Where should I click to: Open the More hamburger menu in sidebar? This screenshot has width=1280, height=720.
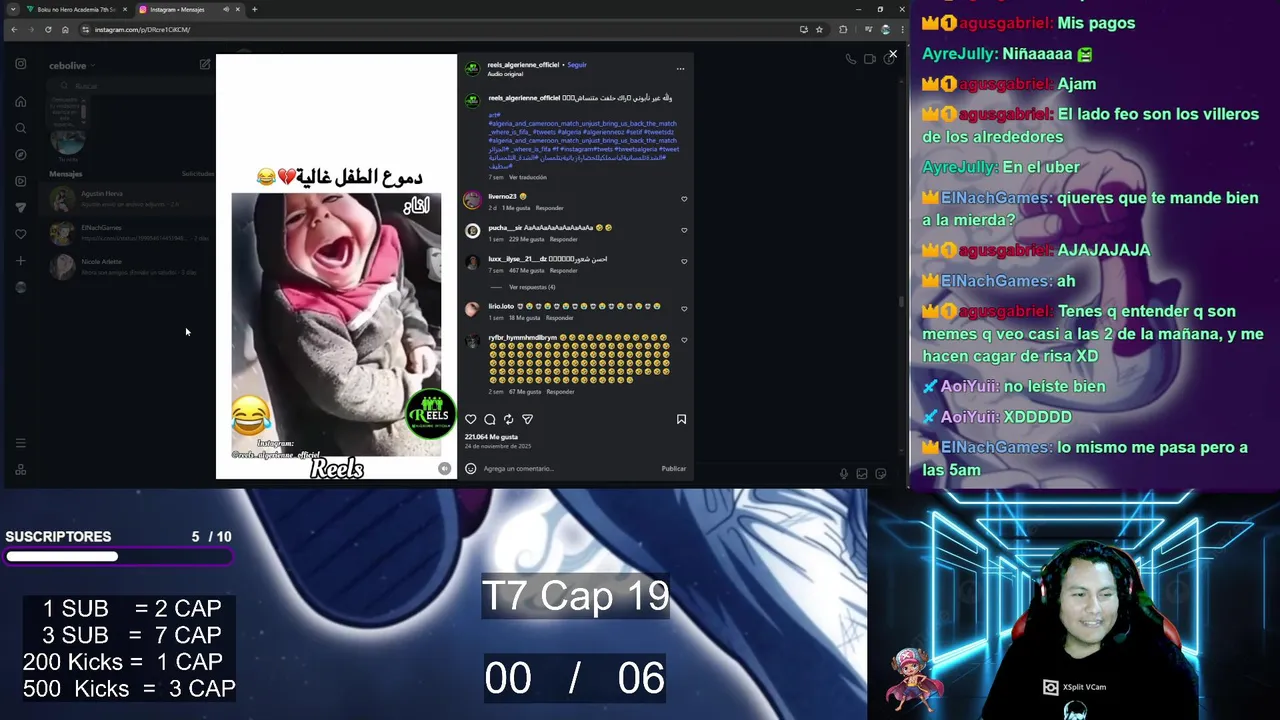coord(20,443)
